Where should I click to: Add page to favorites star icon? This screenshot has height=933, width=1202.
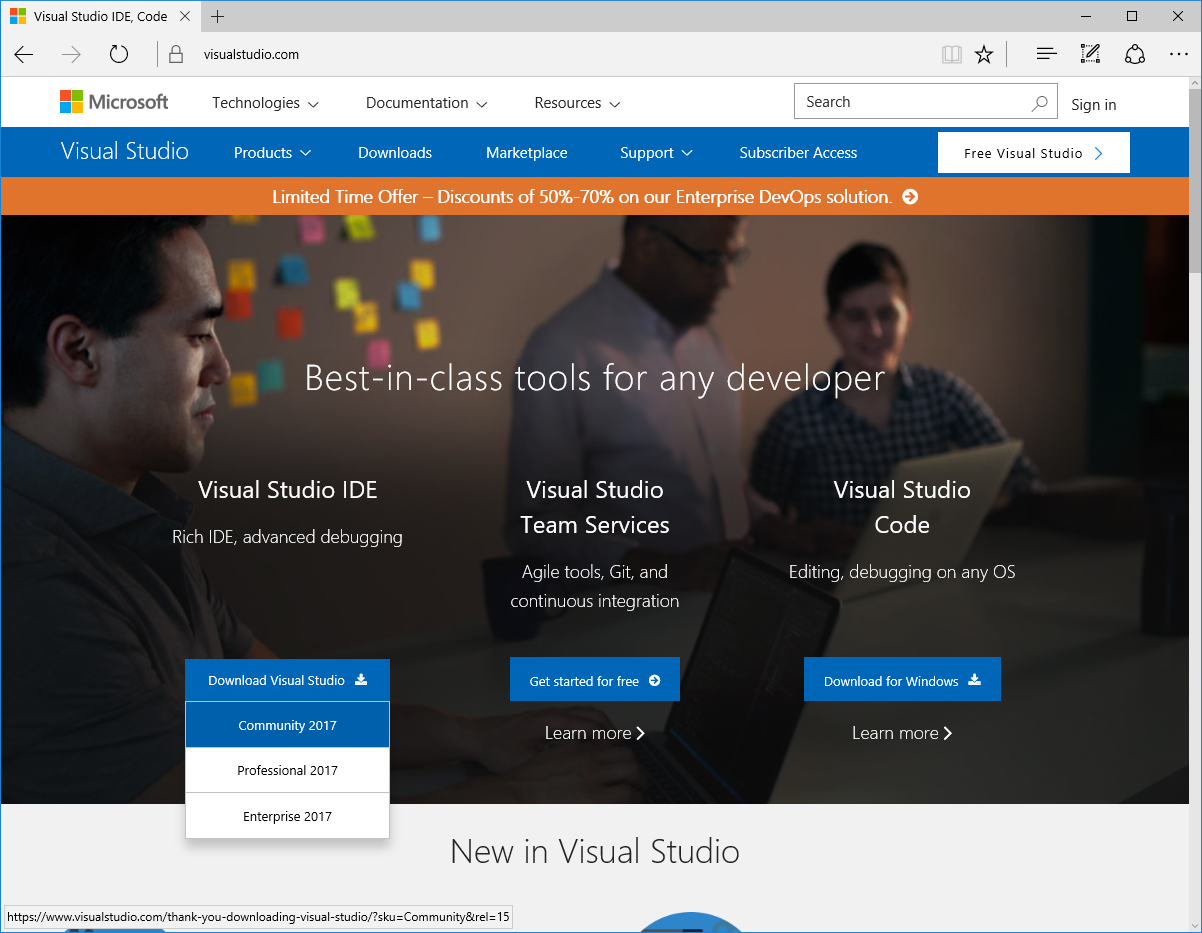(984, 54)
